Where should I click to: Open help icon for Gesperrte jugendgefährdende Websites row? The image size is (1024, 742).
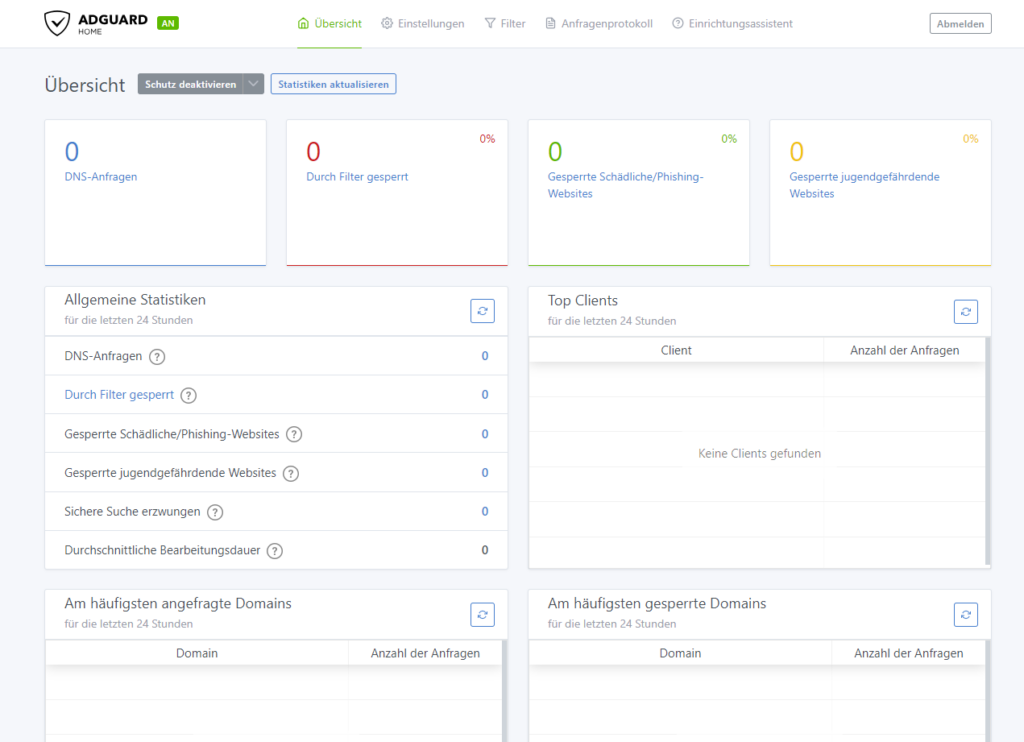point(291,474)
